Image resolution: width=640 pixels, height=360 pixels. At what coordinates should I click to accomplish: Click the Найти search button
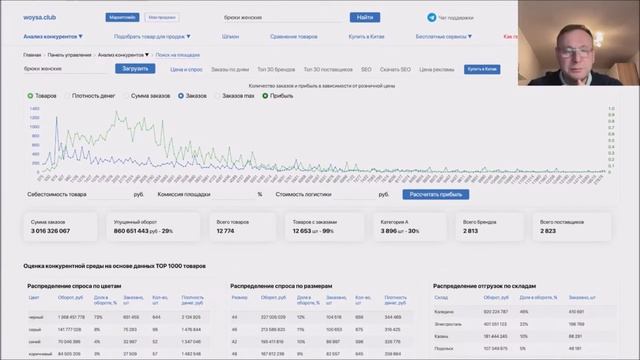pos(365,18)
